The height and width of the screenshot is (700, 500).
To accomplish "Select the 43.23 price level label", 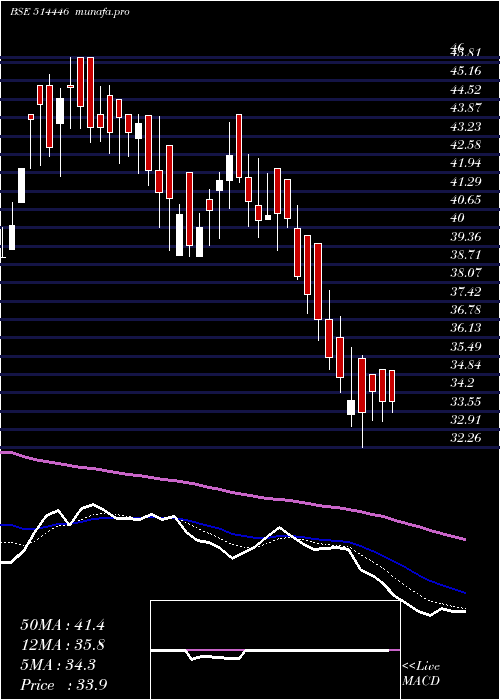I will tap(466, 127).
